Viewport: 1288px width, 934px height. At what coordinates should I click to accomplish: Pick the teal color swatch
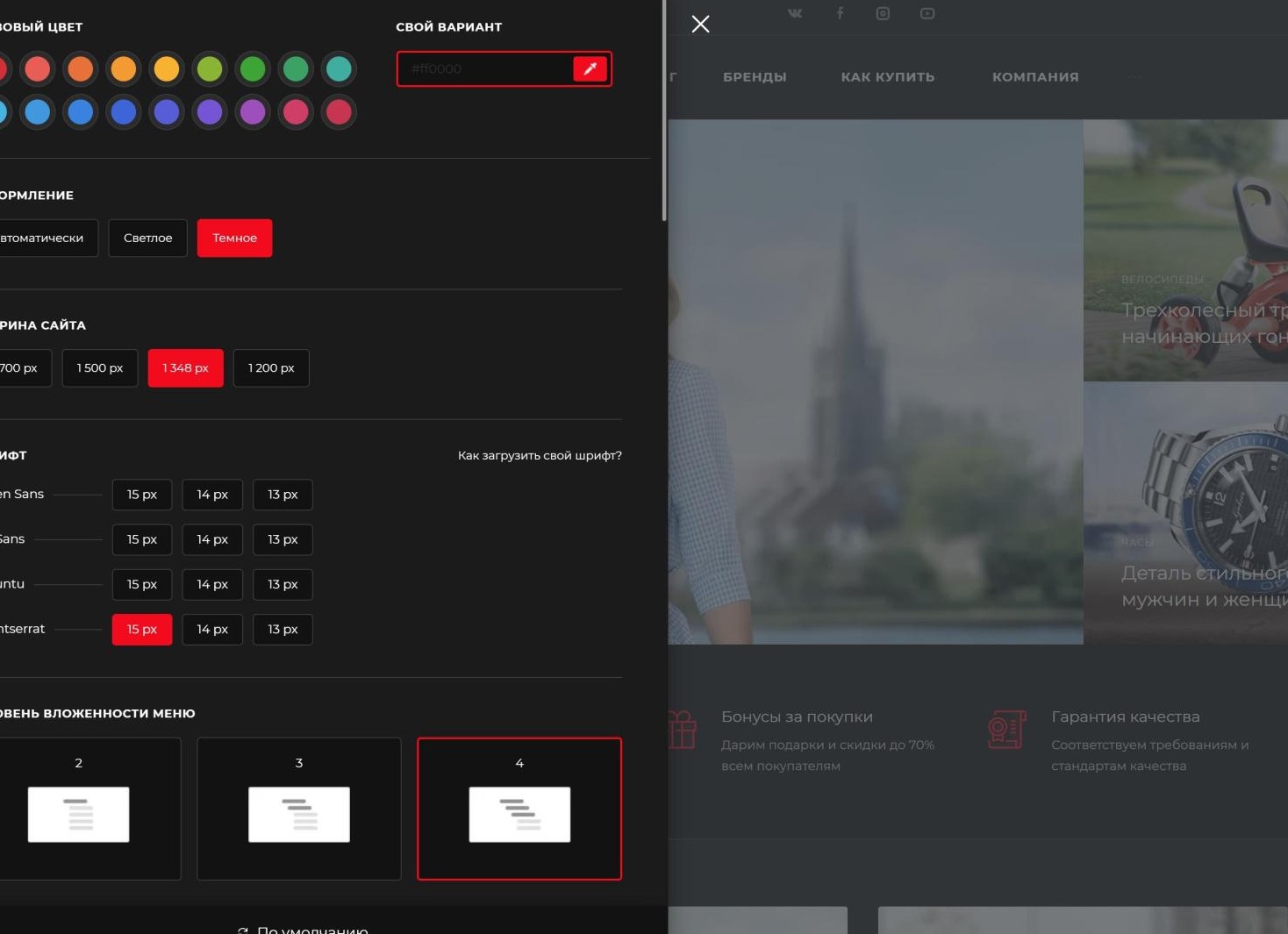(x=339, y=69)
